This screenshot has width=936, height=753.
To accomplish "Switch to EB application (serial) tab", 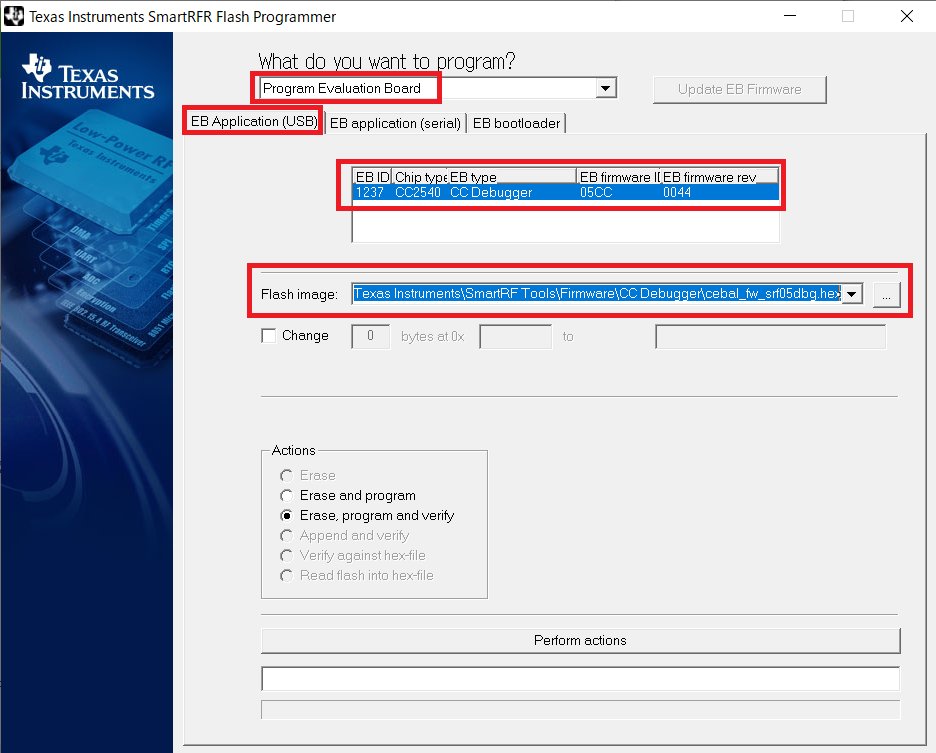I will [x=395, y=123].
